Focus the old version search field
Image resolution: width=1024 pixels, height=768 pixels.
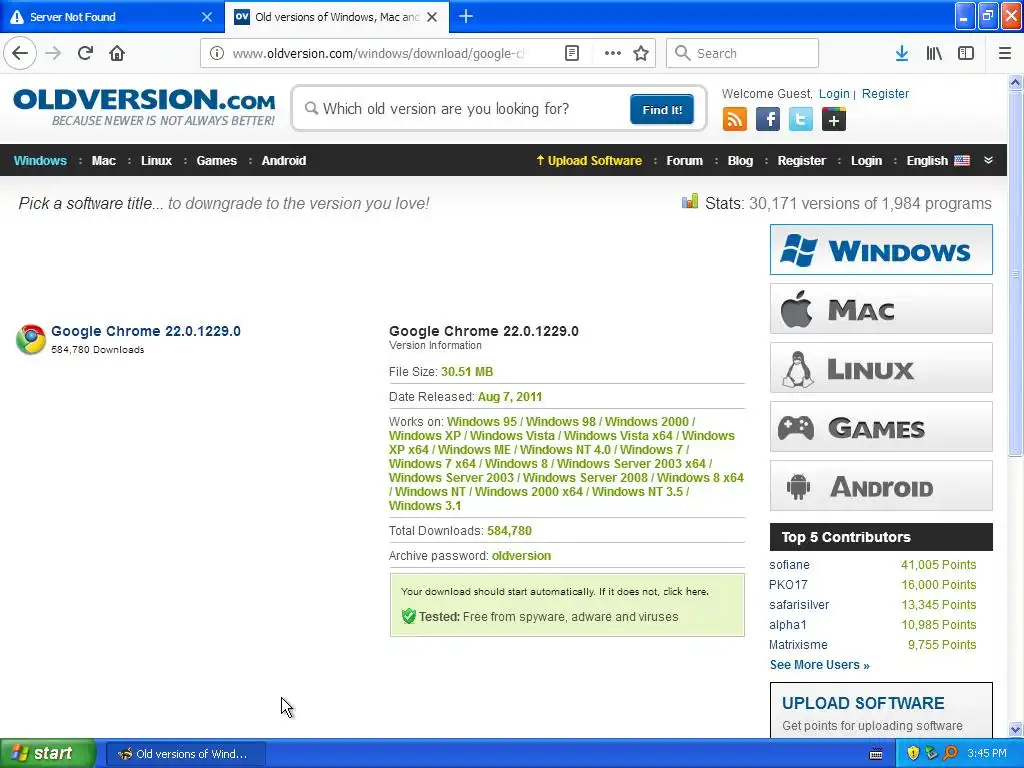(464, 108)
